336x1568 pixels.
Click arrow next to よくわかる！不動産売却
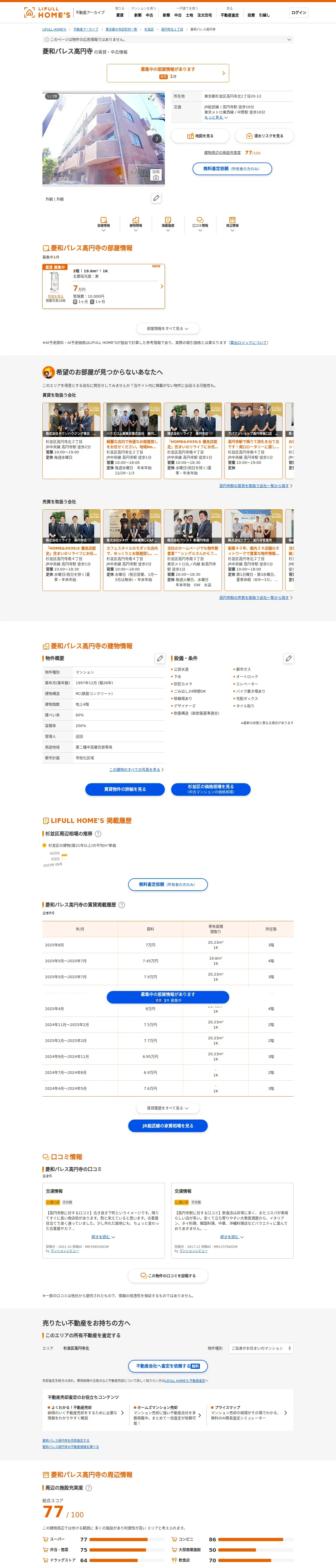pyautogui.click(x=122, y=1413)
